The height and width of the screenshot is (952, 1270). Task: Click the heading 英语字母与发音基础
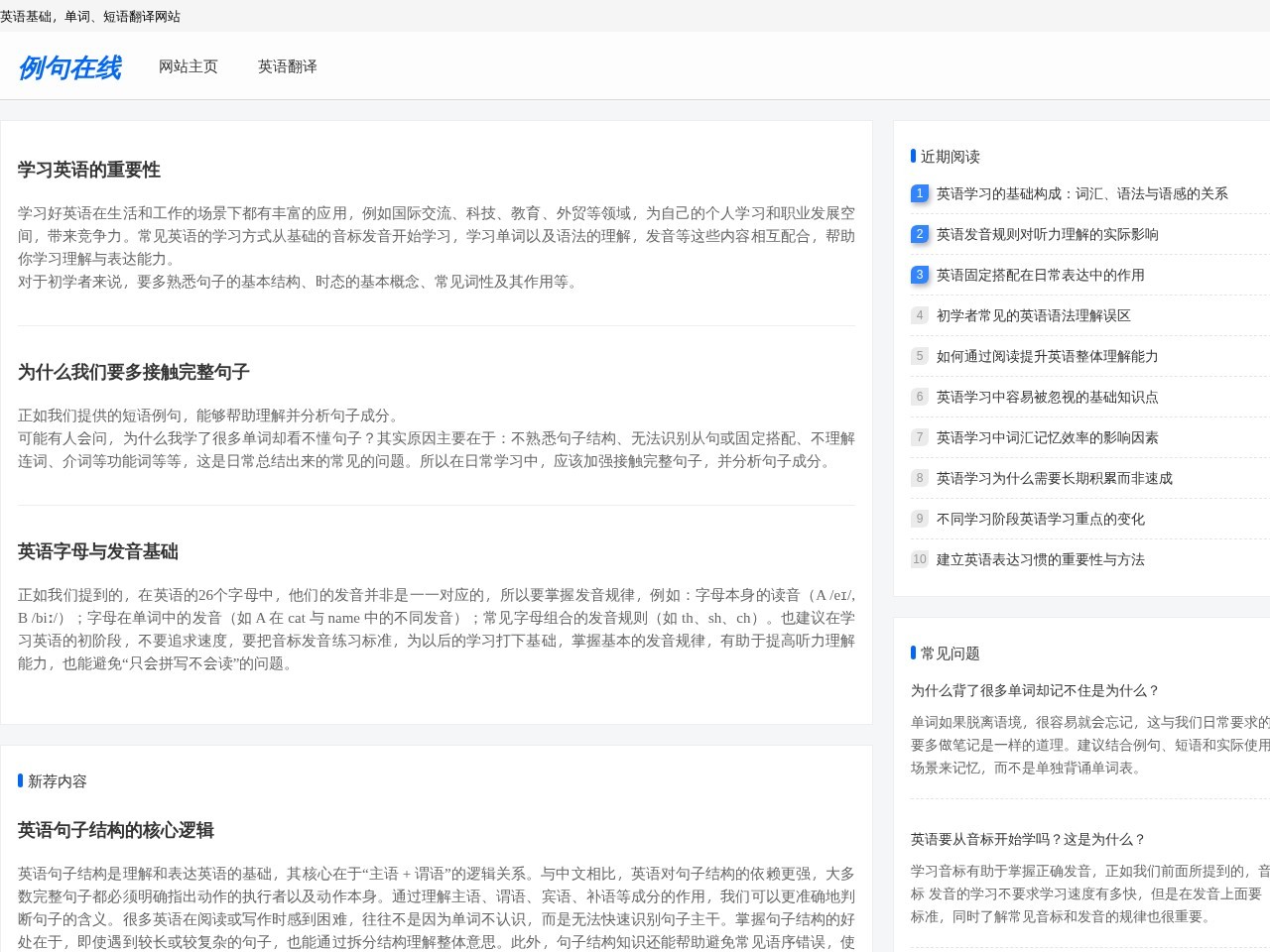(98, 551)
